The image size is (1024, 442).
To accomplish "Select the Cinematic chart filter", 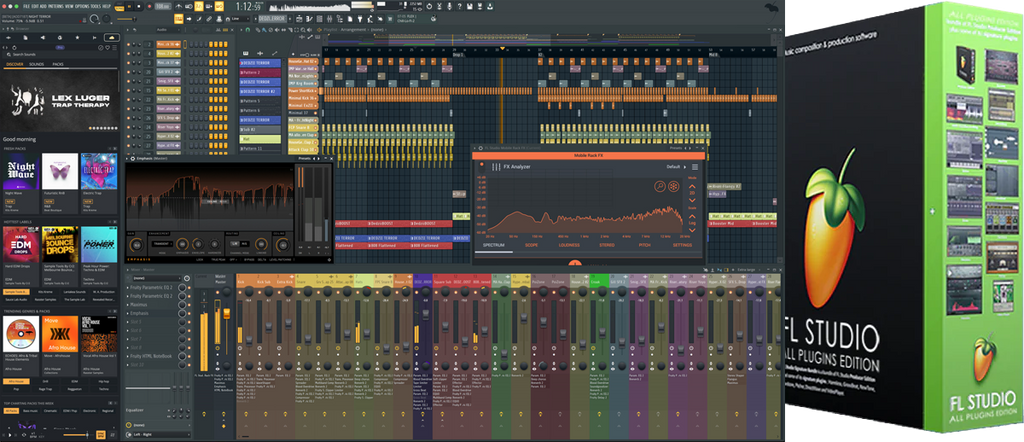I will pos(50,411).
